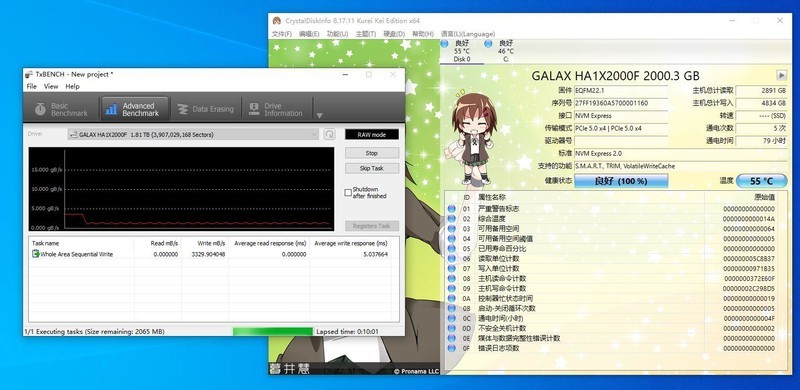
Task: Click the green progress bar in TxBENCH status bar
Action: coord(272,331)
